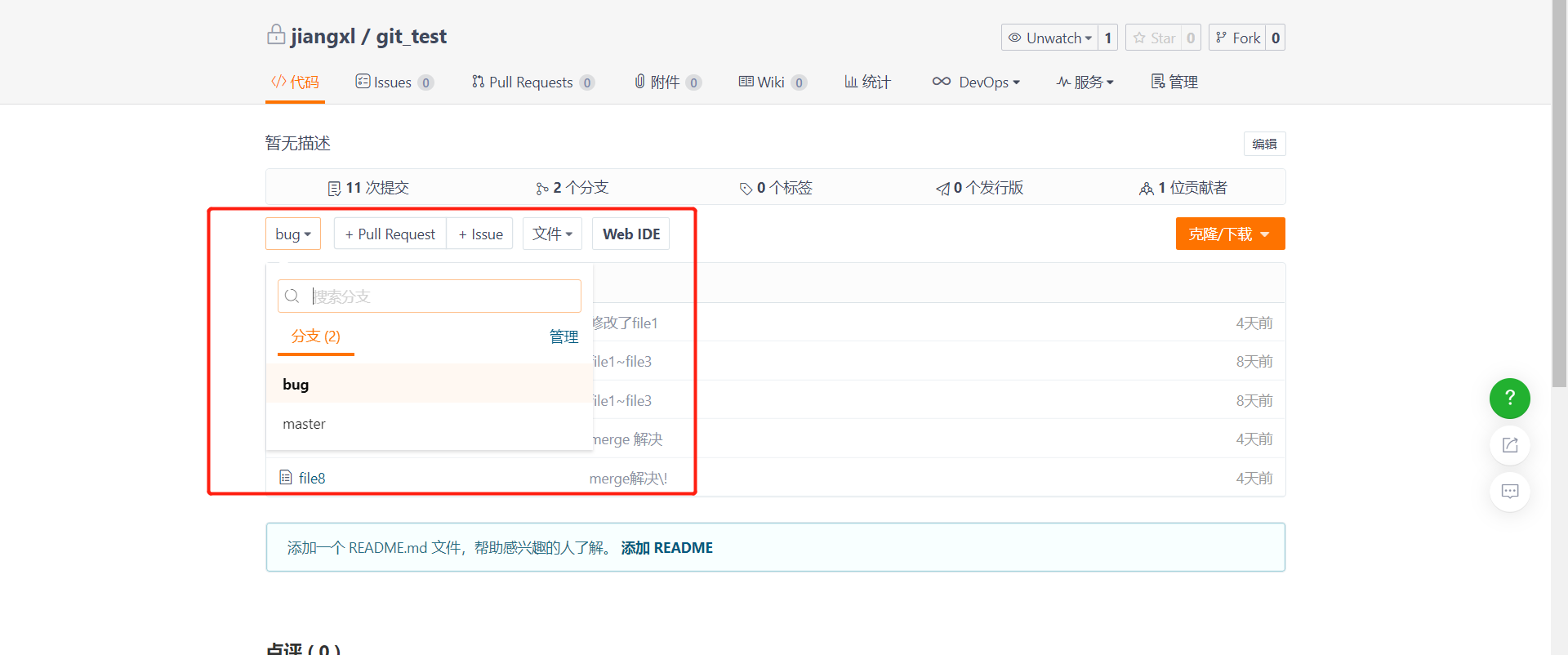View the 11 次提交 commits
Image resolution: width=1568 pixels, height=655 pixels.
tap(368, 188)
